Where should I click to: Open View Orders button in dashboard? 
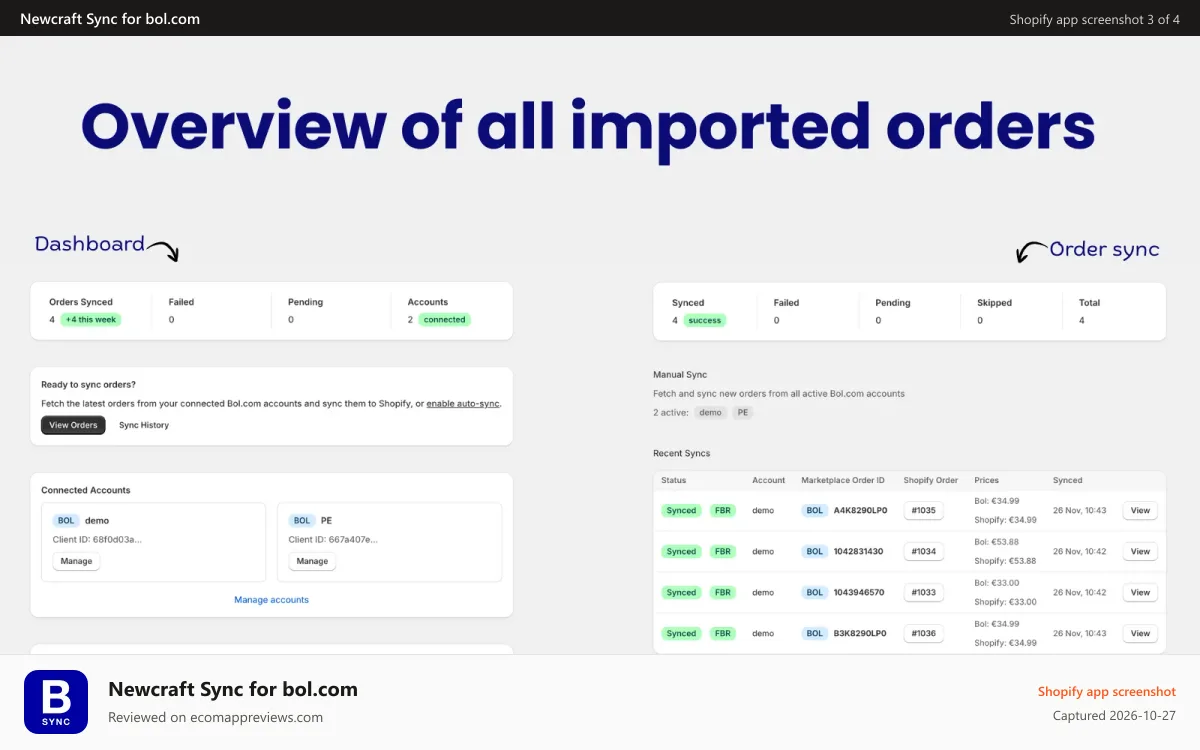73,425
